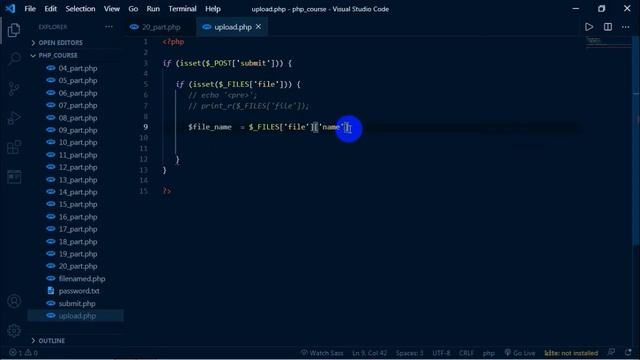Open the Search view in activity bar
Viewport: 640px width, 360px height.
pyautogui.click(x=14, y=59)
